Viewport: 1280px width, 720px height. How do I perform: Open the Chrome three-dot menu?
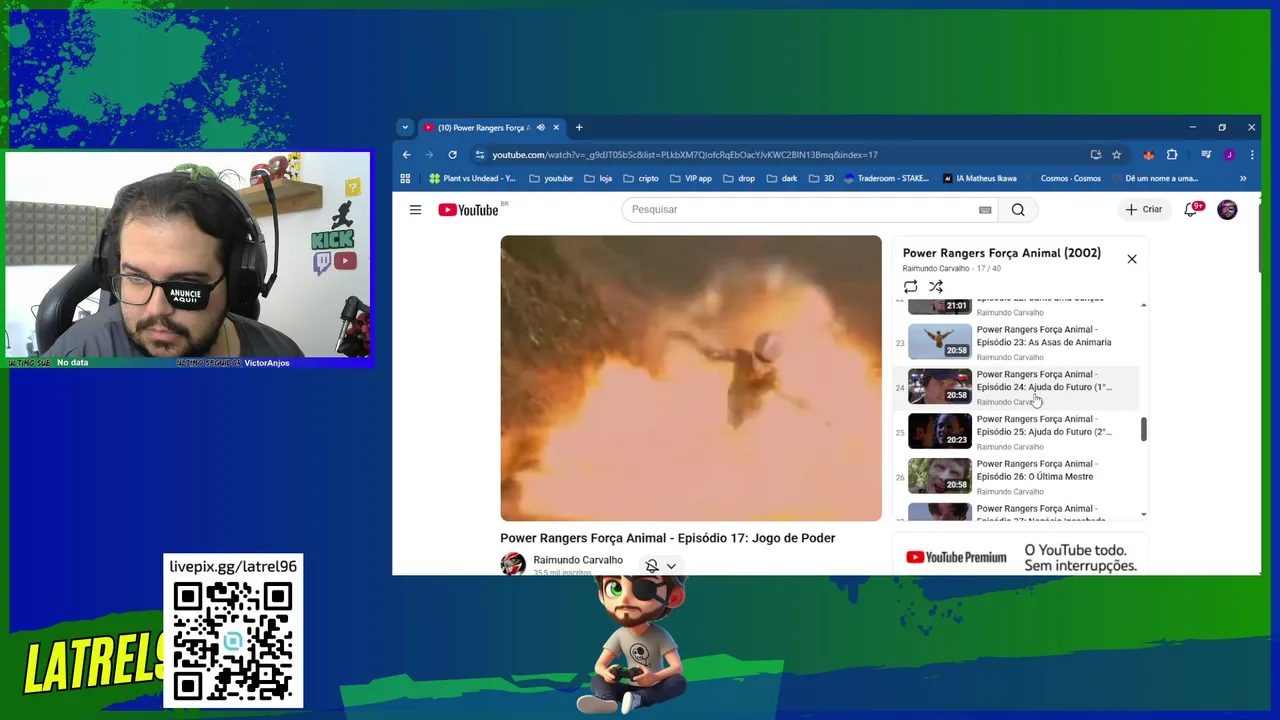point(1251,155)
